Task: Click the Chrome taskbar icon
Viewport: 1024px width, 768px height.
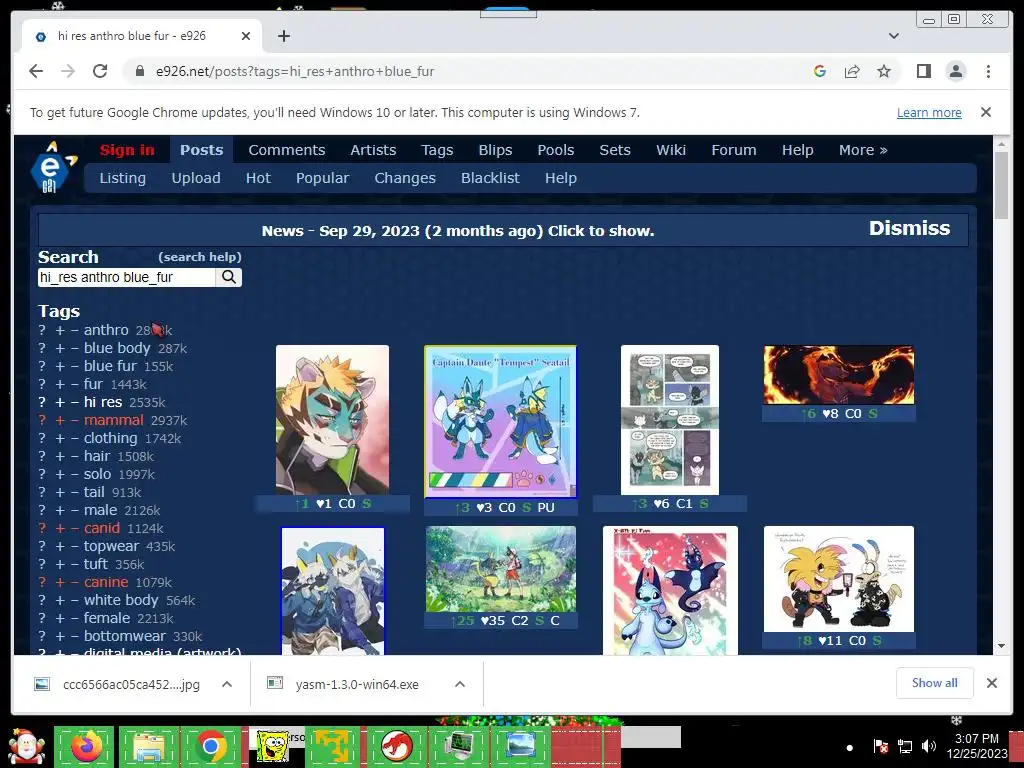Action: [210, 746]
